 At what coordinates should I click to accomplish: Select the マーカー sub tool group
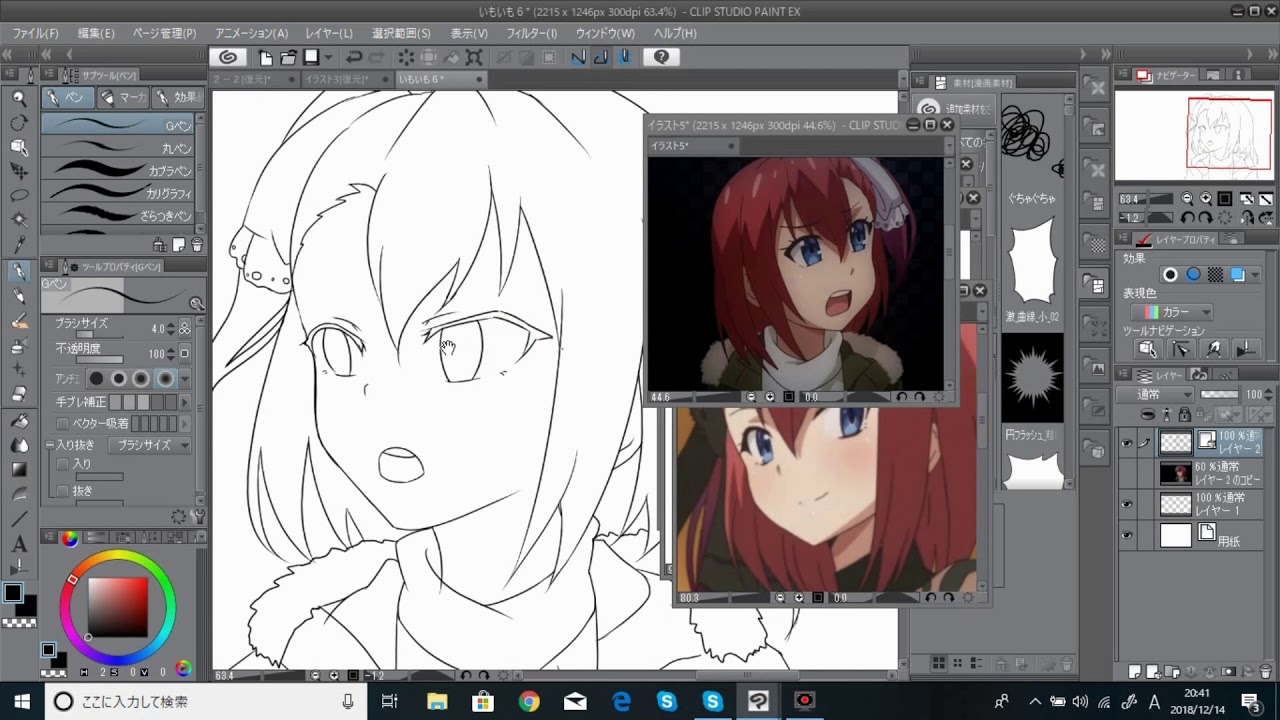point(123,97)
